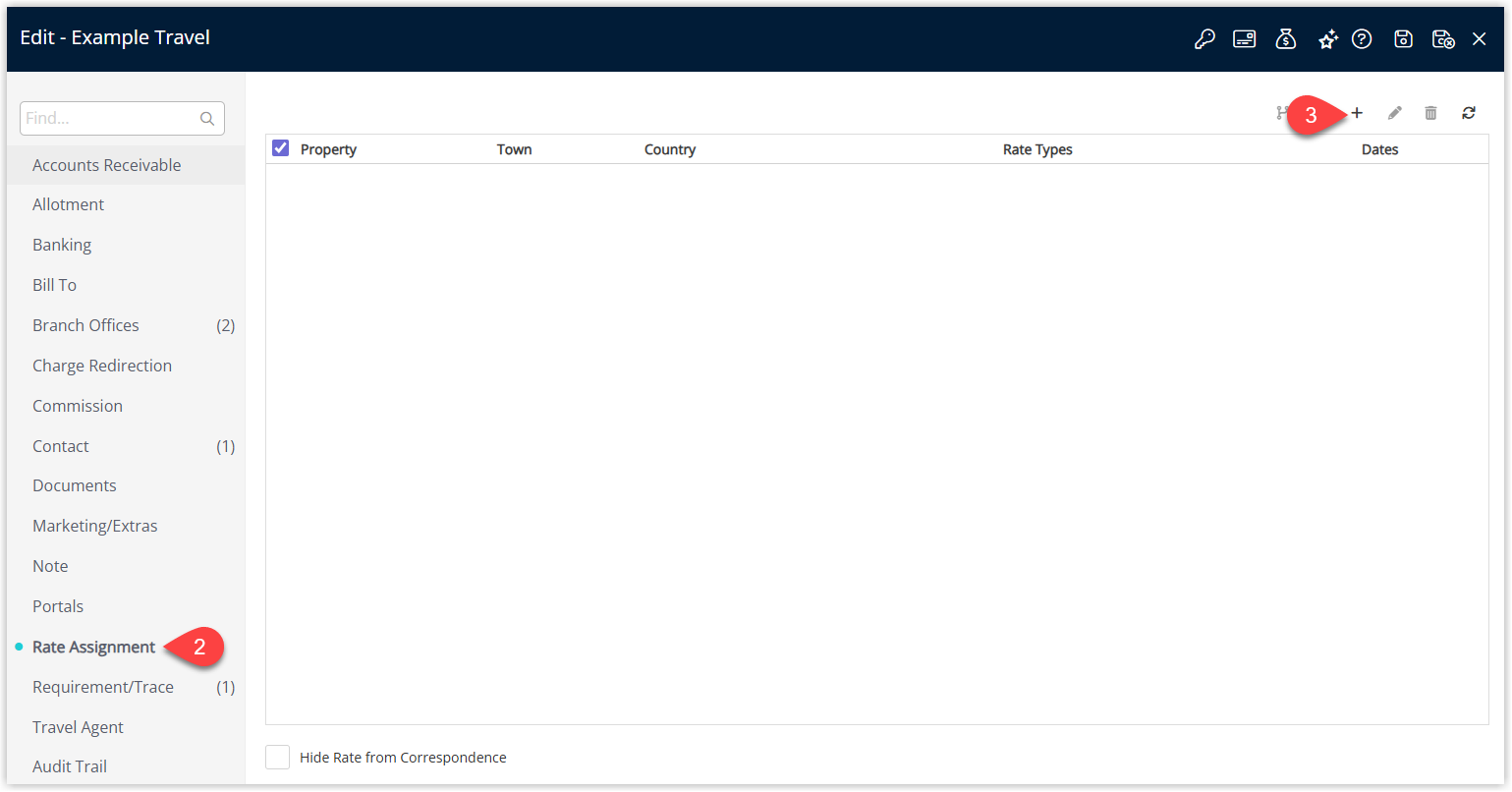
Task: Sort by the Dates column header
Action: pyautogui.click(x=1379, y=149)
